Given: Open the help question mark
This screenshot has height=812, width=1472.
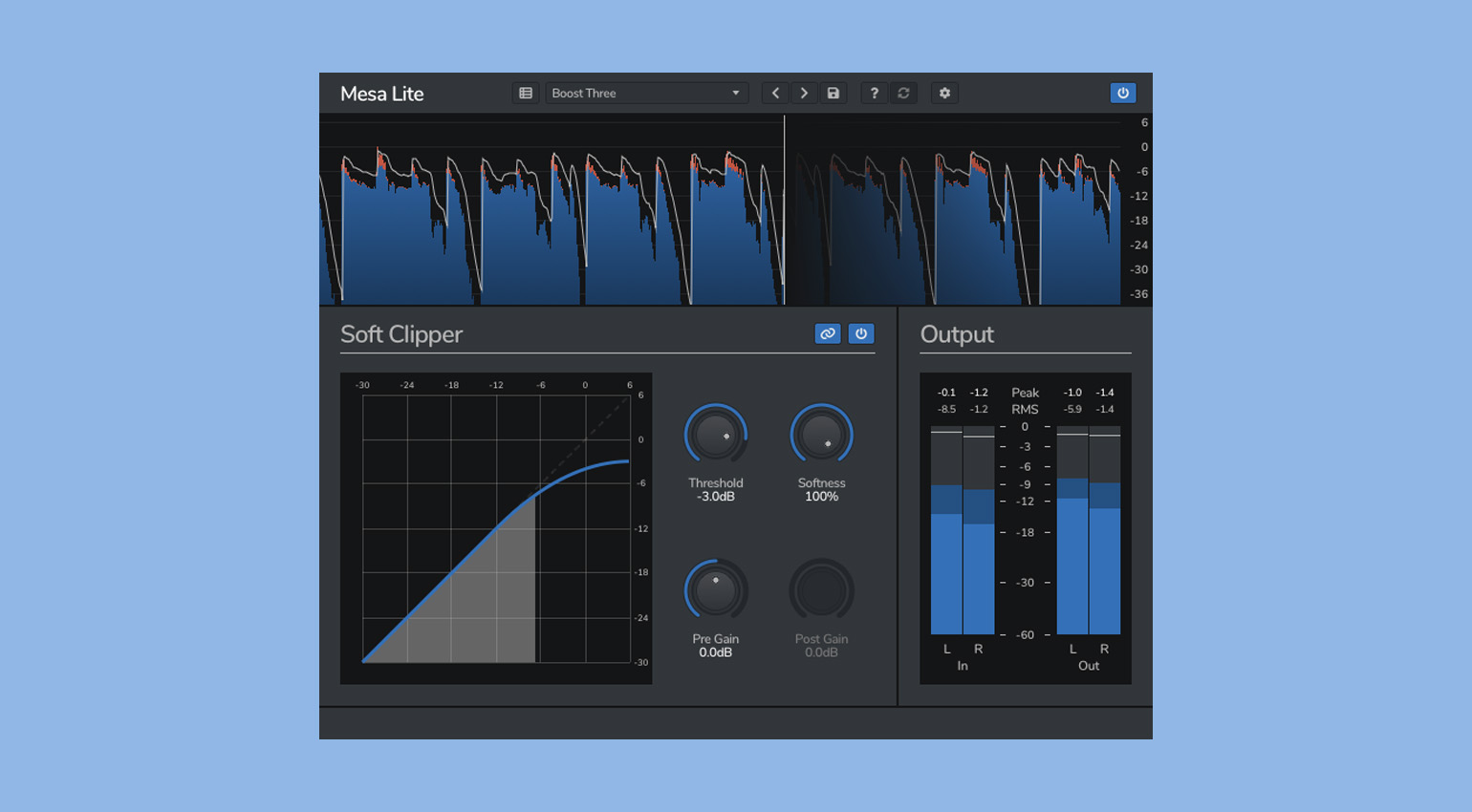Looking at the screenshot, I should tap(874, 94).
